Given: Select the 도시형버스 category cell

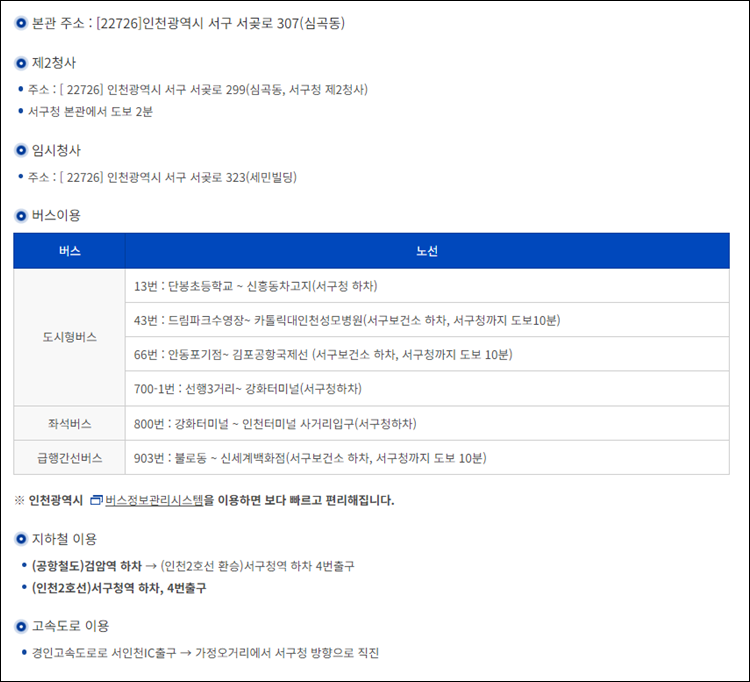Looking at the screenshot, I should click(x=69, y=337).
